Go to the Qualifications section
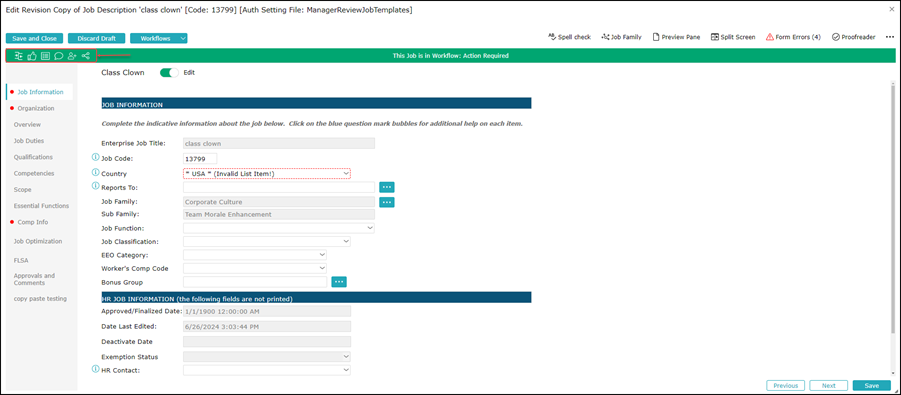Viewport: 901px width, 395px height. (x=33, y=157)
